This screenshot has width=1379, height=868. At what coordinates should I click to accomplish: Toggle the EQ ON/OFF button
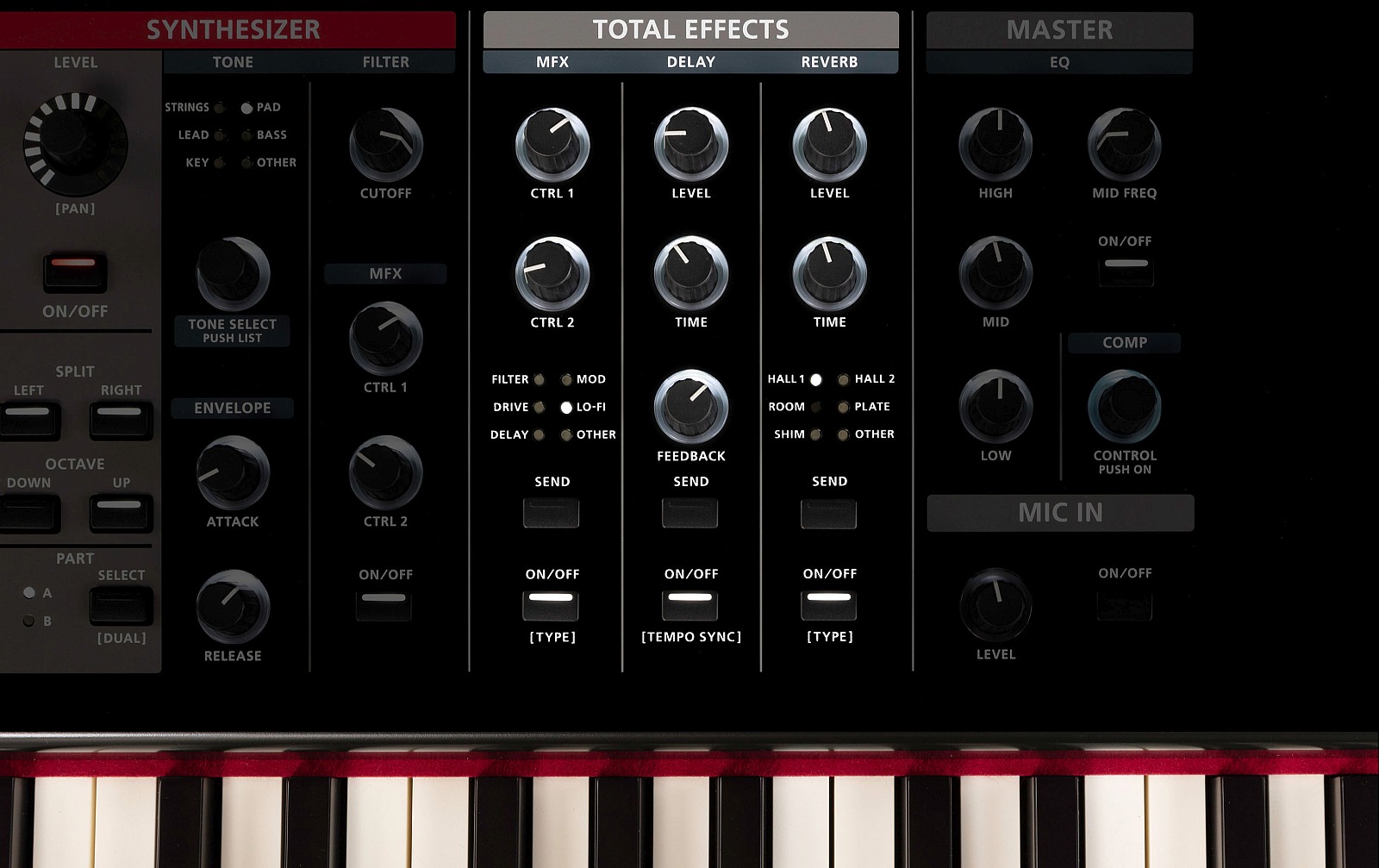point(1126,271)
